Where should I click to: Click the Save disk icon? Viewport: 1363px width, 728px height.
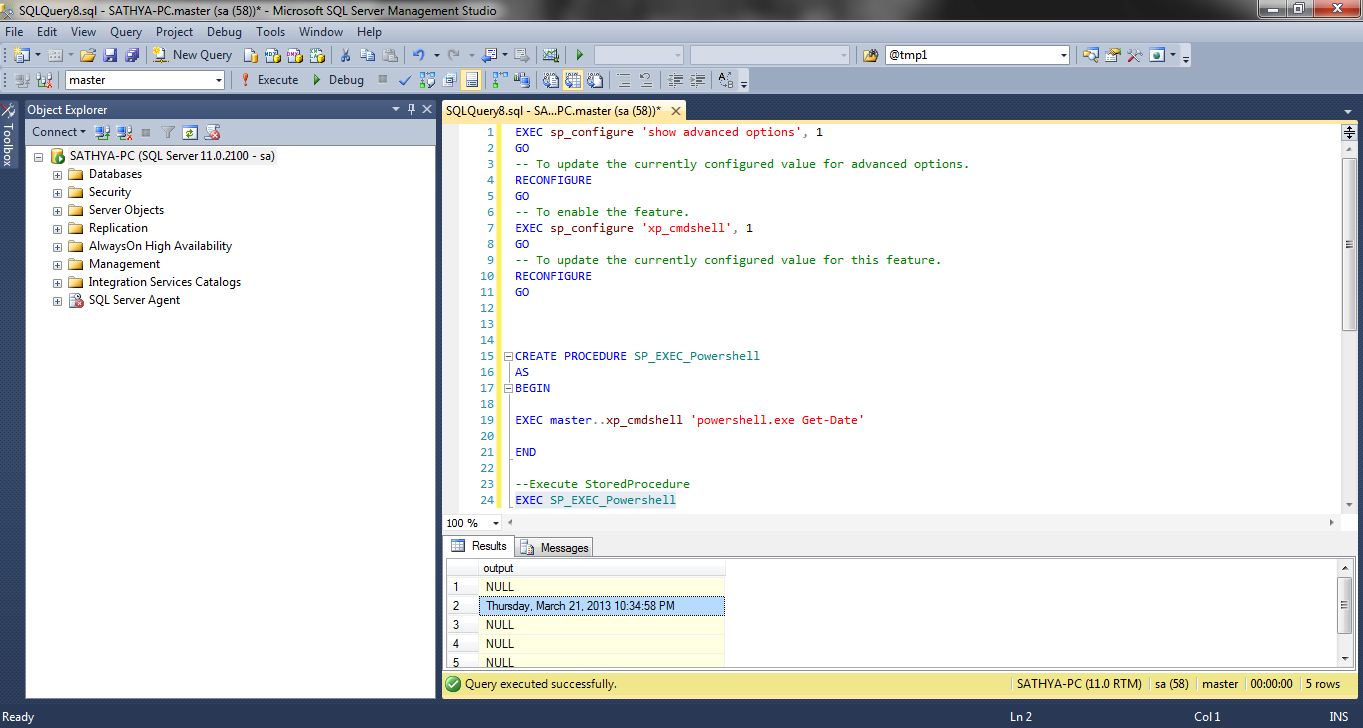click(110, 55)
